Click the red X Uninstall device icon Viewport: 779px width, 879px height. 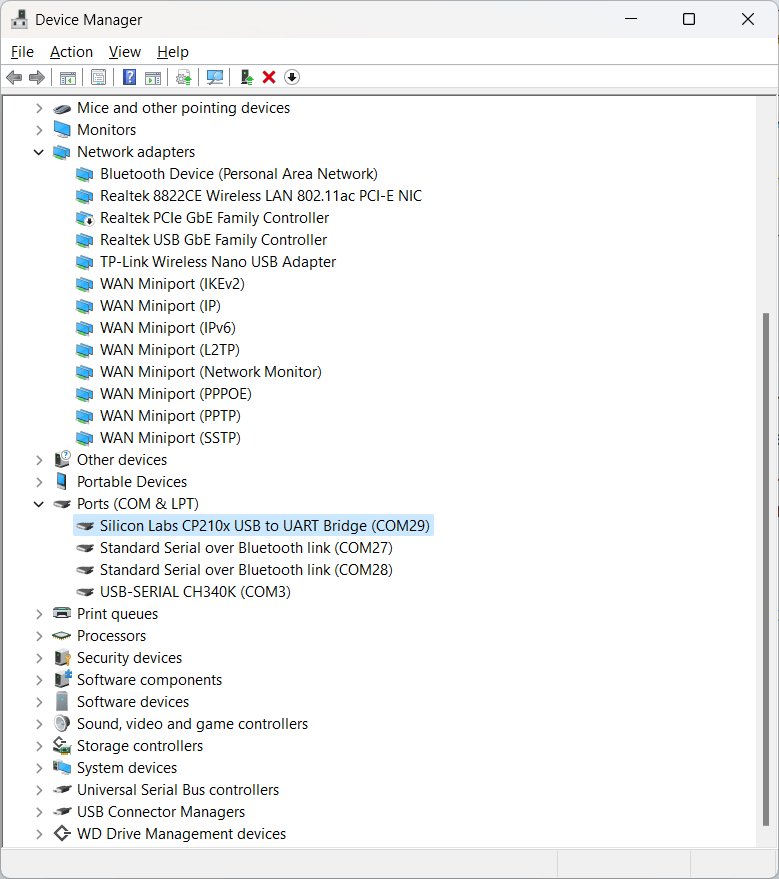(269, 77)
